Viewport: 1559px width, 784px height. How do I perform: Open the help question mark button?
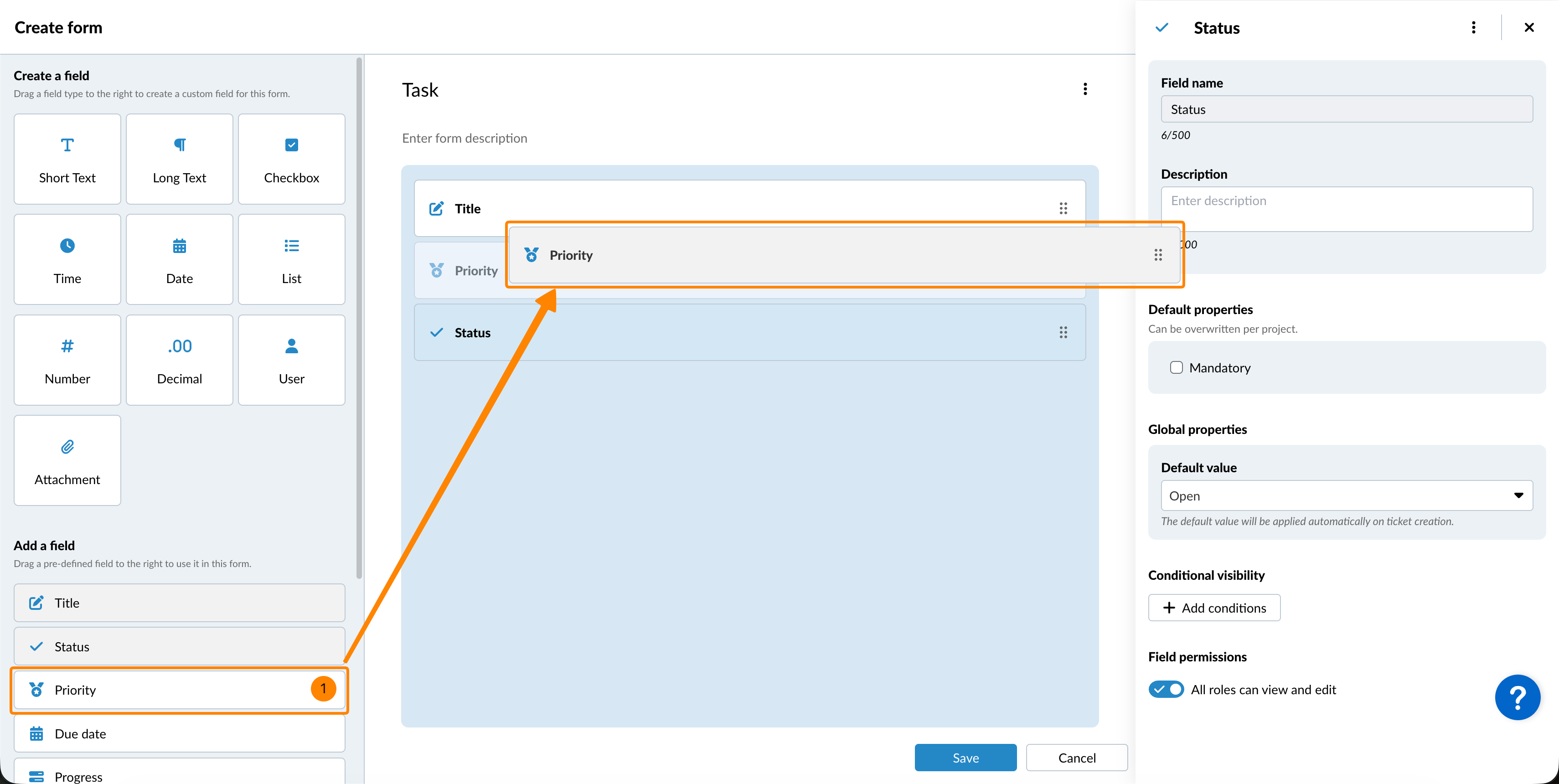[1517, 697]
